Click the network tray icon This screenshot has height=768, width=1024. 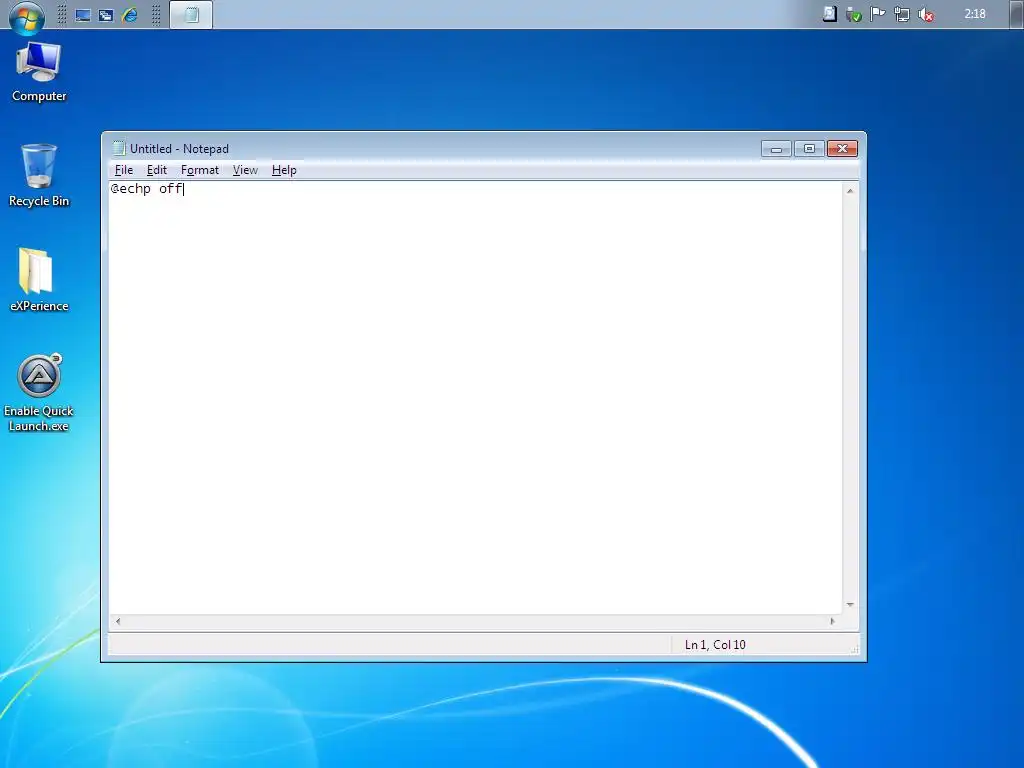tap(902, 14)
